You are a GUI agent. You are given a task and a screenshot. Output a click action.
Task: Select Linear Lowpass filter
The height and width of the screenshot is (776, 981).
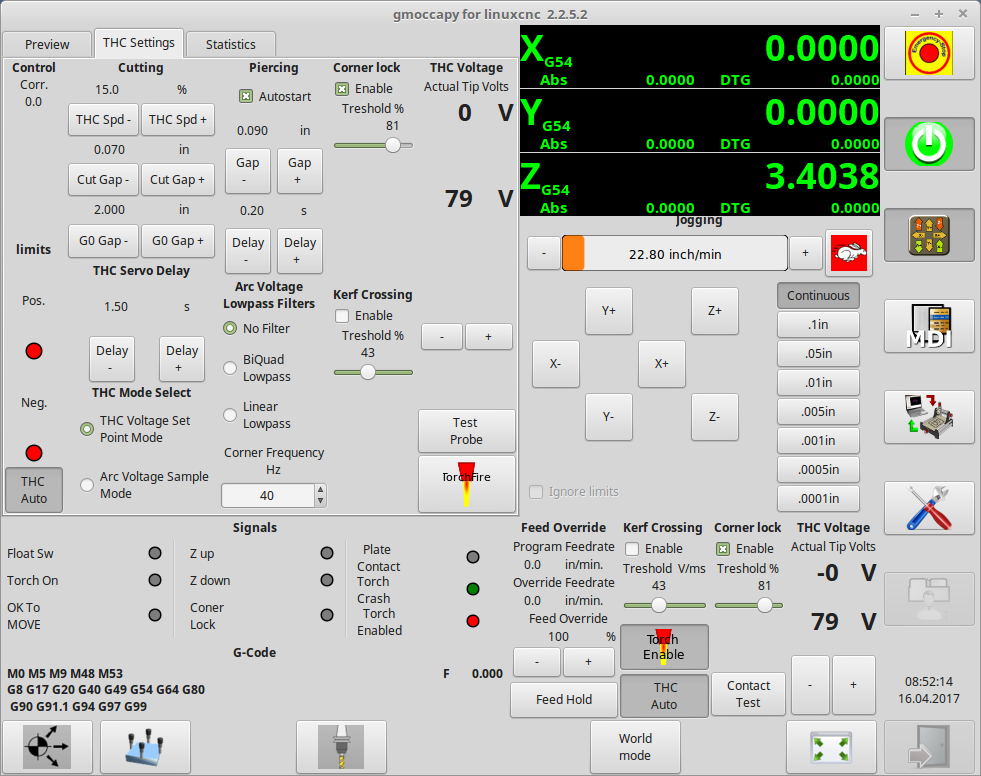click(230, 415)
